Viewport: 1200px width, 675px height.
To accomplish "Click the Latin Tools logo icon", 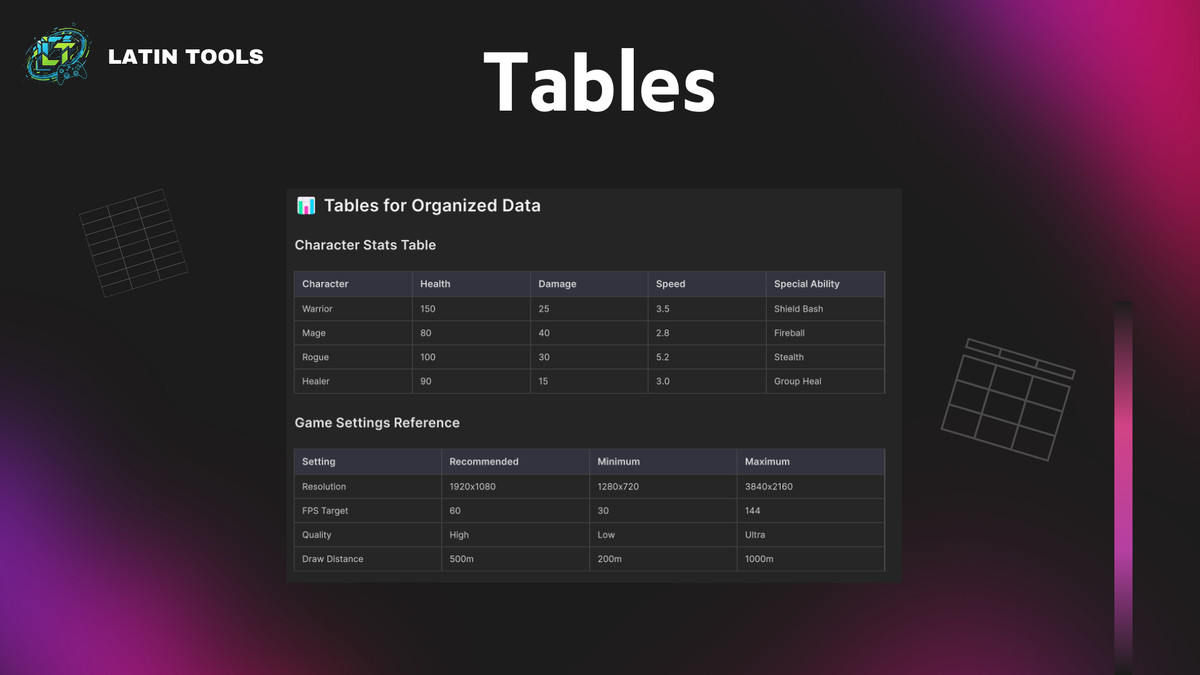I will point(58,56).
